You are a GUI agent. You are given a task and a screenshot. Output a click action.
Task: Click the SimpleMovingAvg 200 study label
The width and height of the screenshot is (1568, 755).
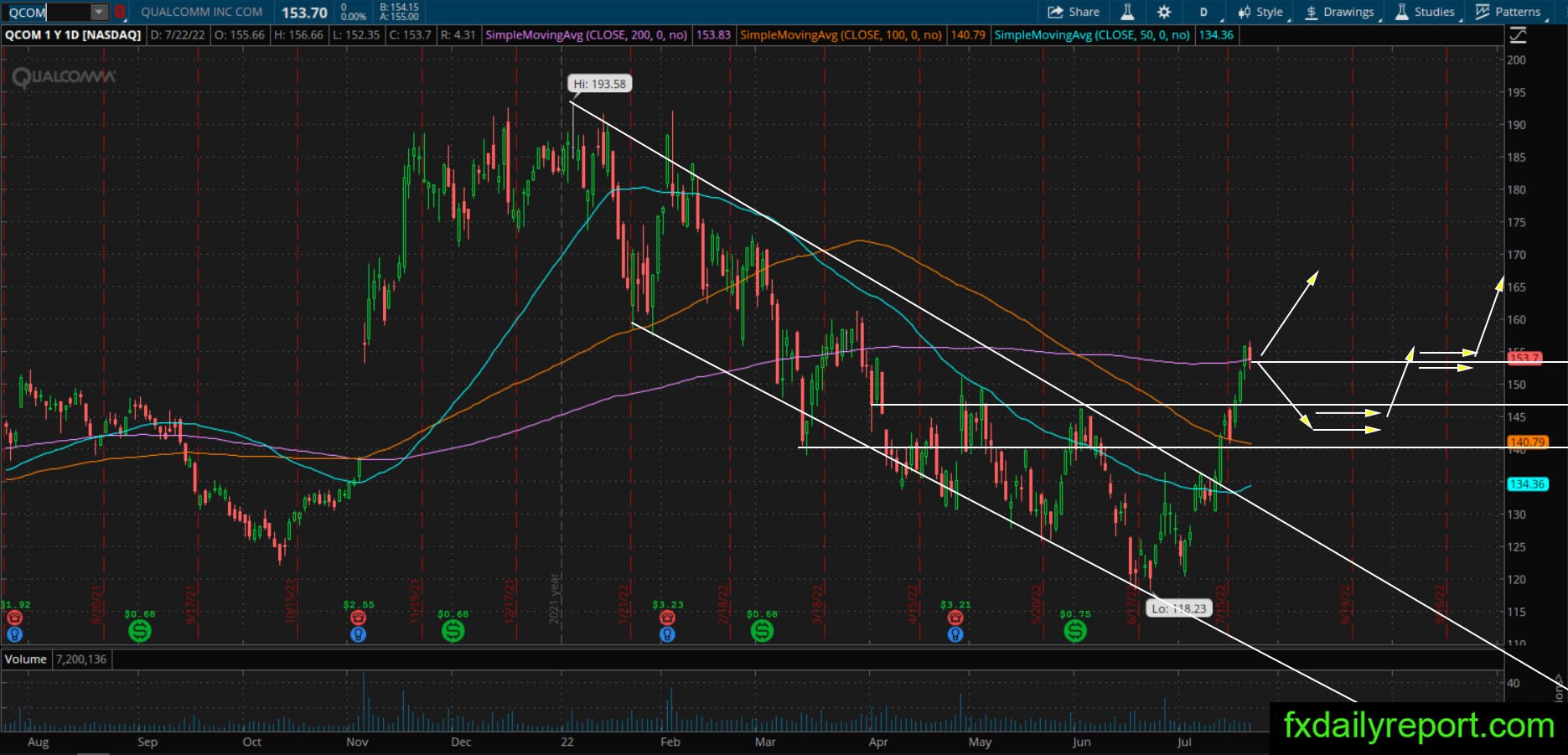[x=587, y=35]
